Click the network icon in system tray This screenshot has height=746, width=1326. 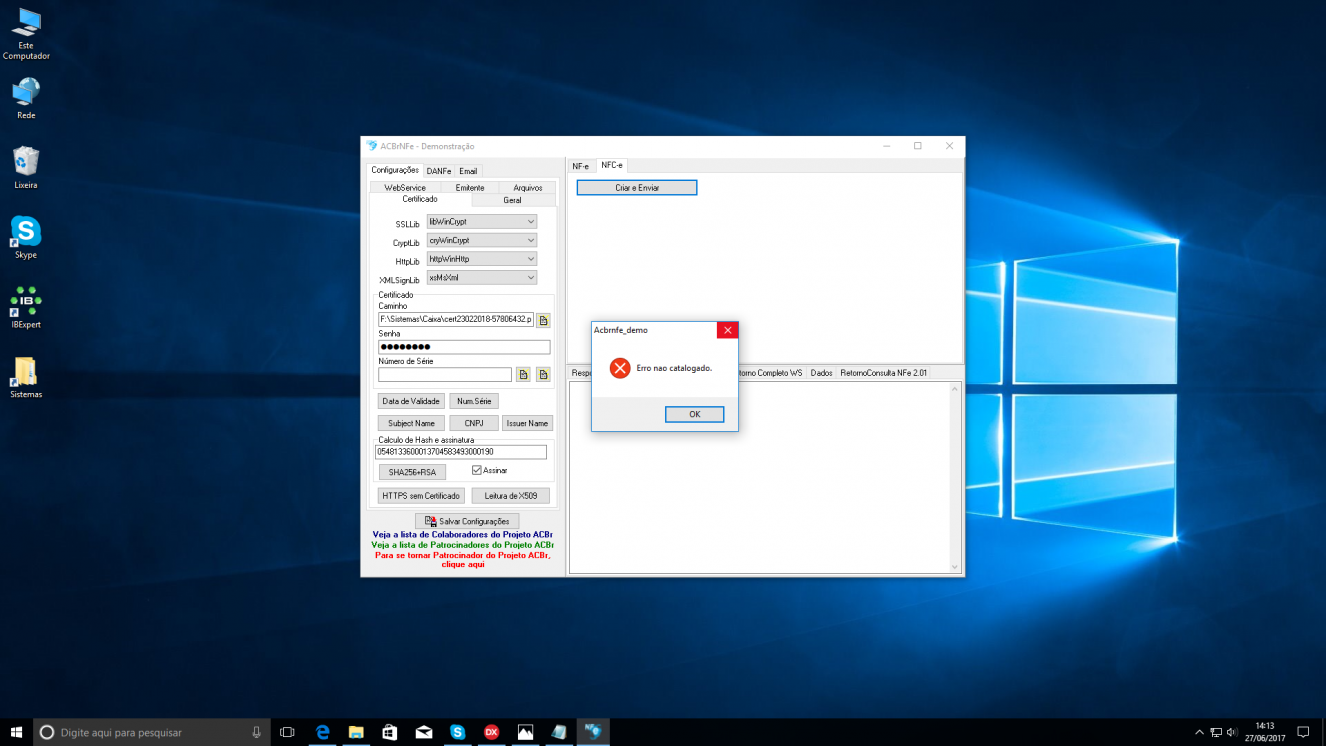coord(1216,732)
